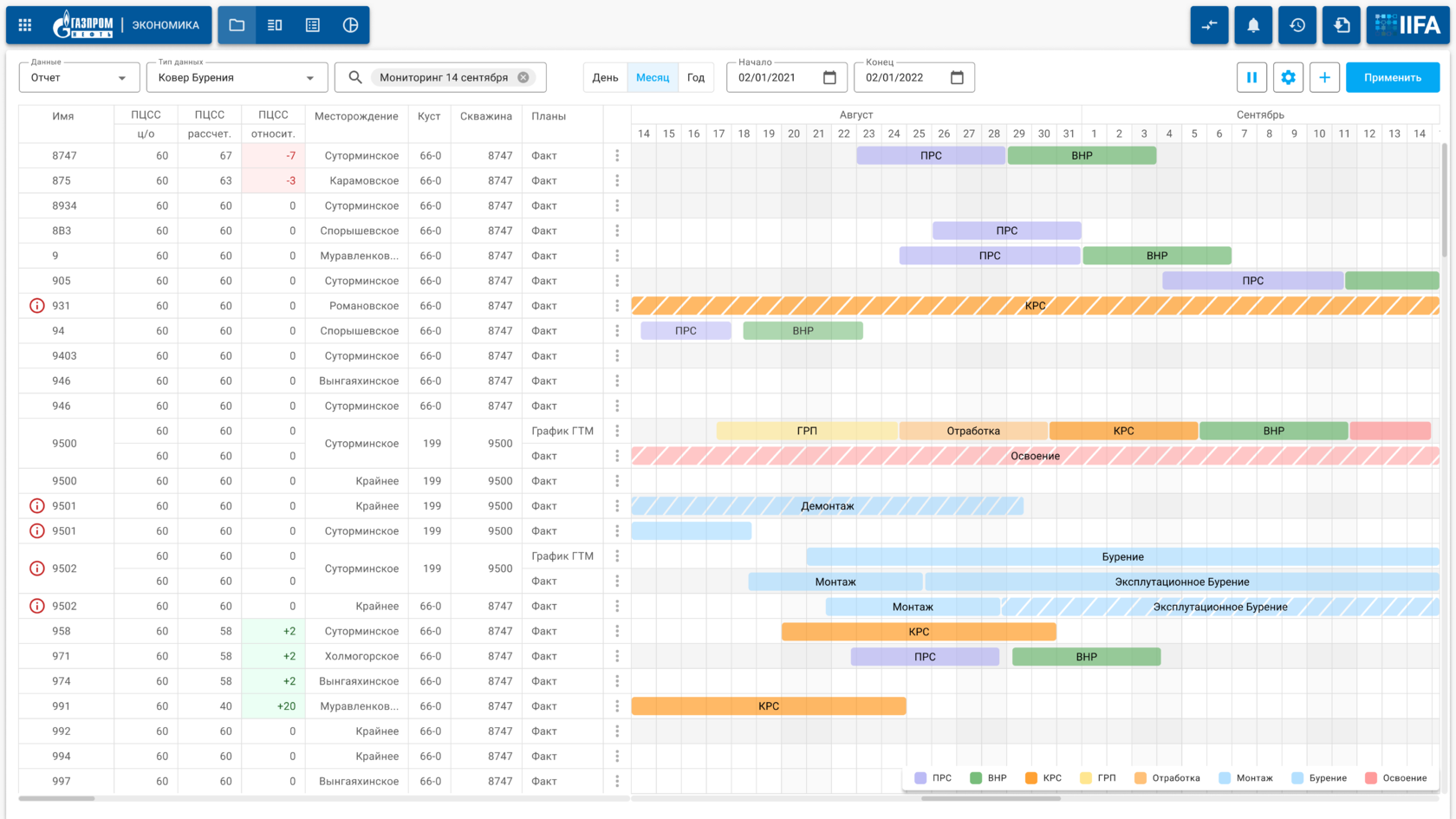Image resolution: width=1456 pixels, height=819 pixels.
Task: Select the Год view tab
Action: (696, 77)
